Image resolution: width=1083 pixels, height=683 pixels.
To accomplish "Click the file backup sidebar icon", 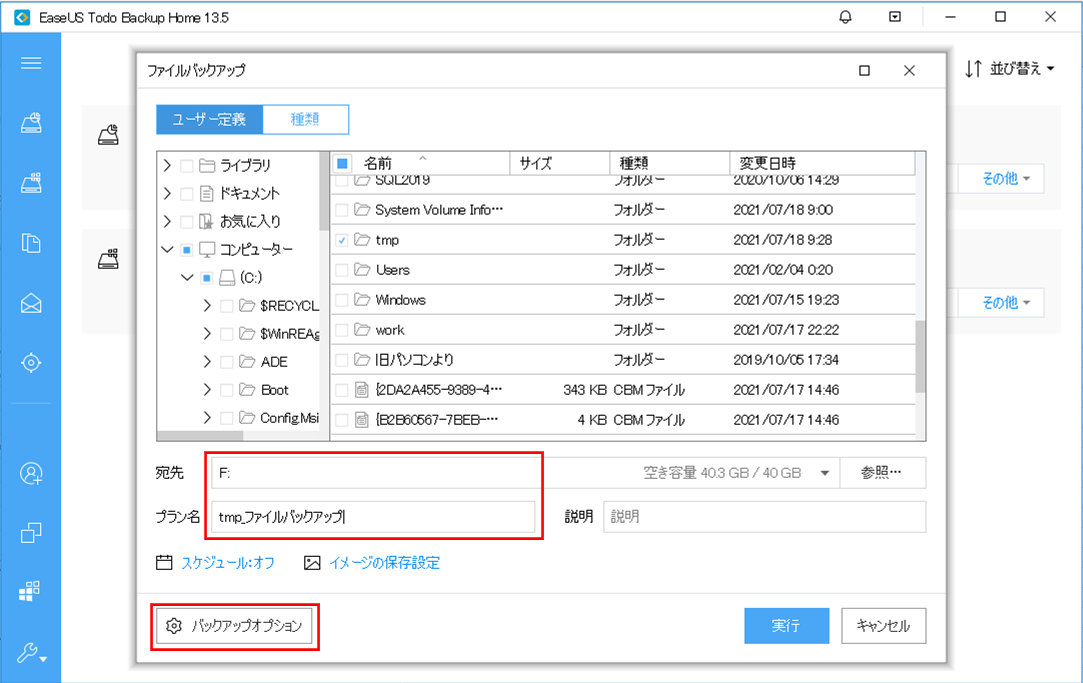I will (31, 242).
